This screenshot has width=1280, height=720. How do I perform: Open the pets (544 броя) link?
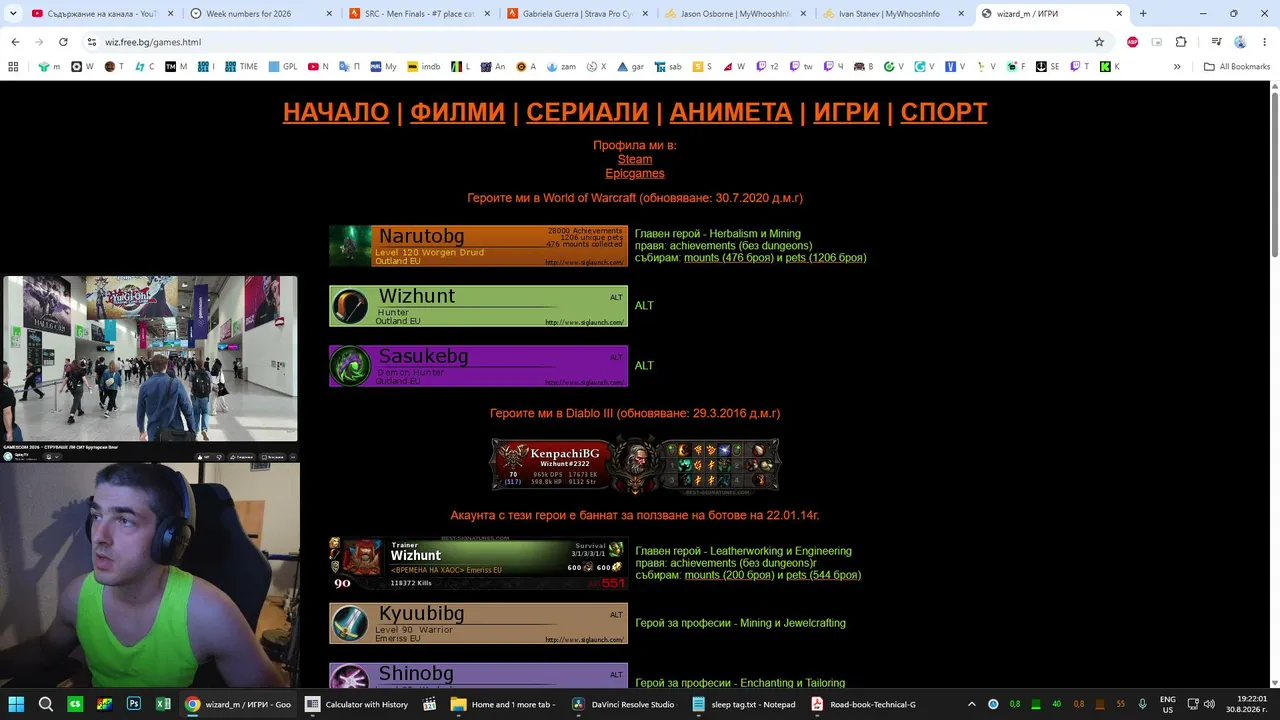pos(823,575)
